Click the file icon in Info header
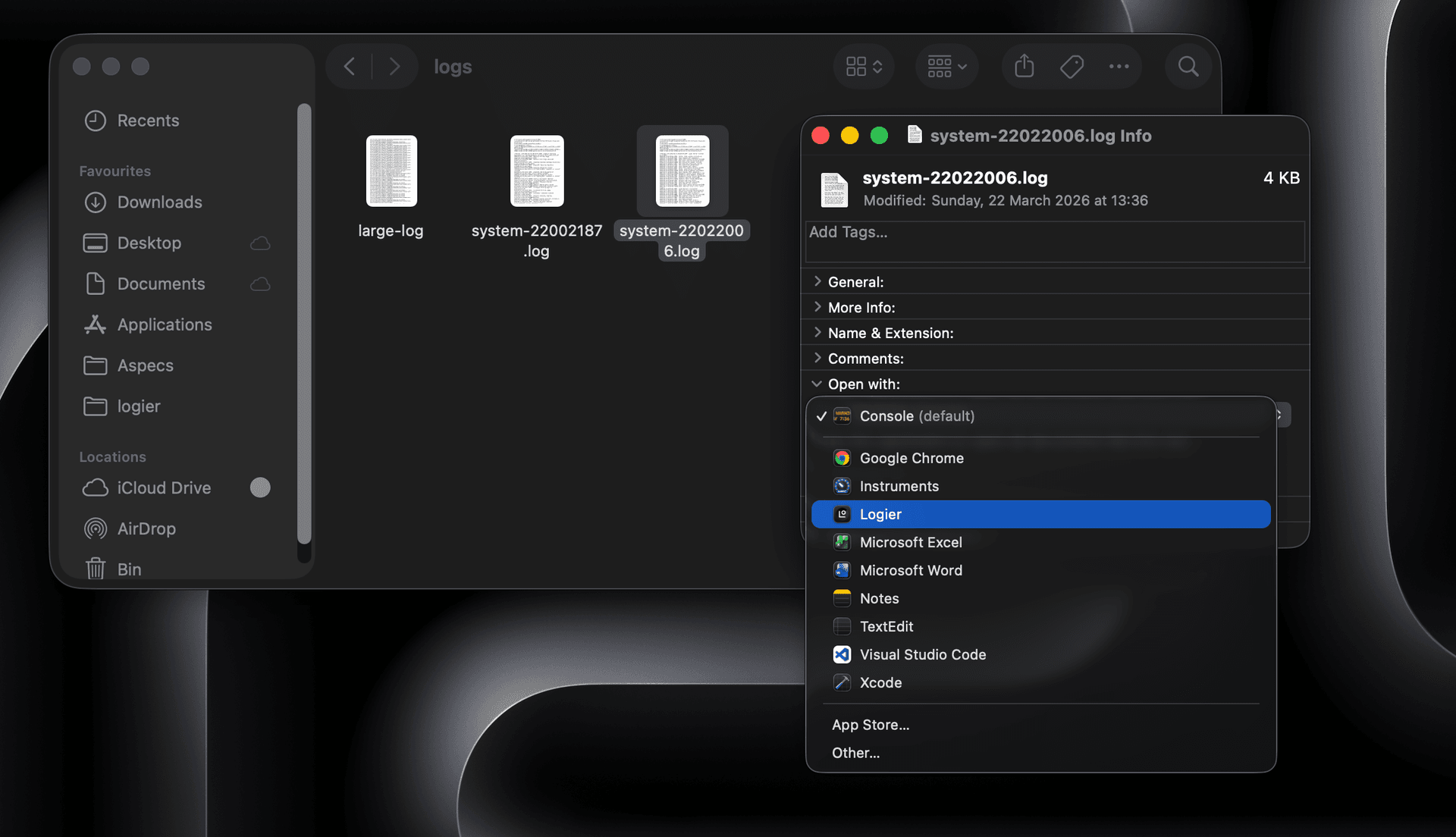This screenshot has height=837, width=1456. (834, 190)
